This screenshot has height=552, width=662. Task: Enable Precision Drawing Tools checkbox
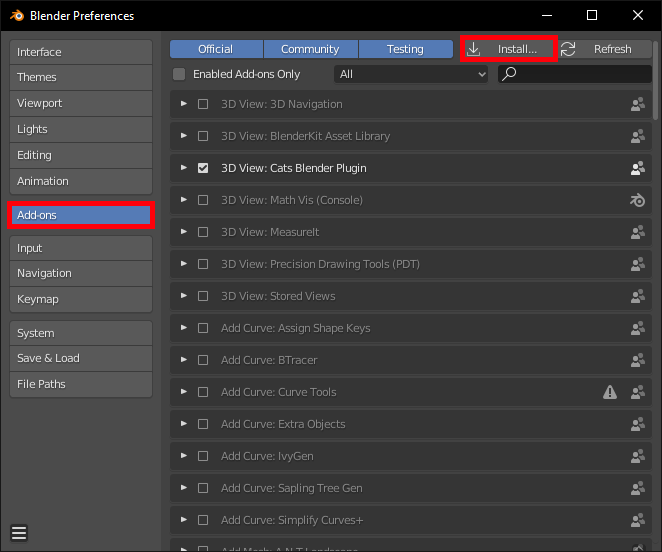(203, 264)
